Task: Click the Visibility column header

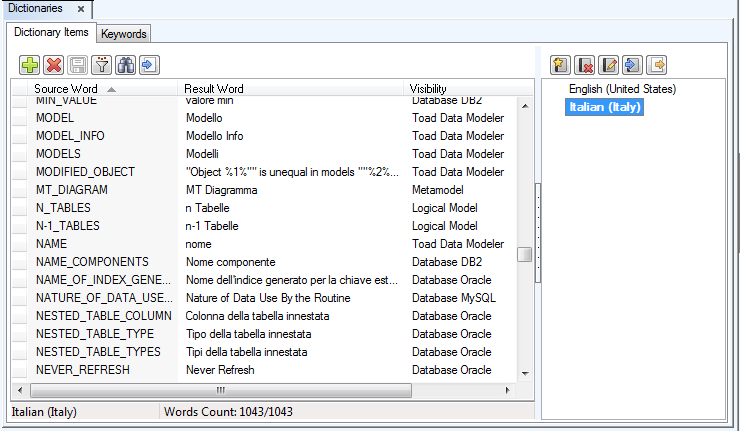Action: [x=428, y=89]
